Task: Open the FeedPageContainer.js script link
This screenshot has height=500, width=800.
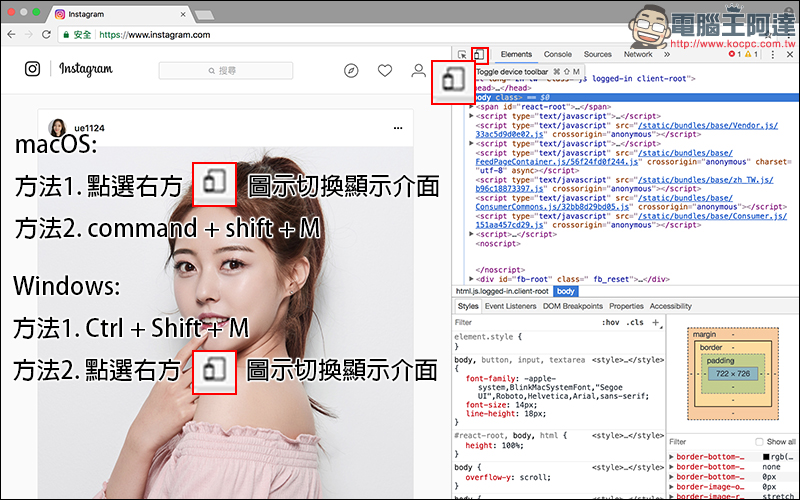Action: point(557,162)
